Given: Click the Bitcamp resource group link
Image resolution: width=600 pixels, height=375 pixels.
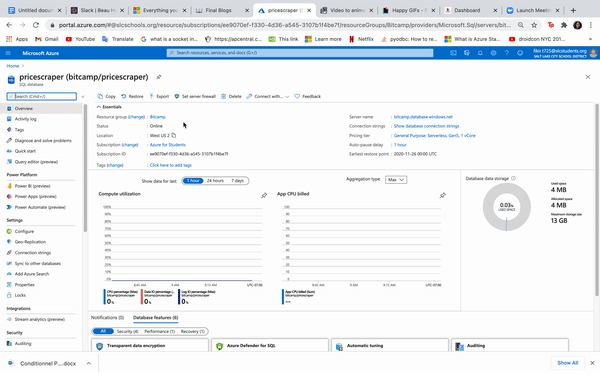Looking at the screenshot, I should click(x=158, y=117).
